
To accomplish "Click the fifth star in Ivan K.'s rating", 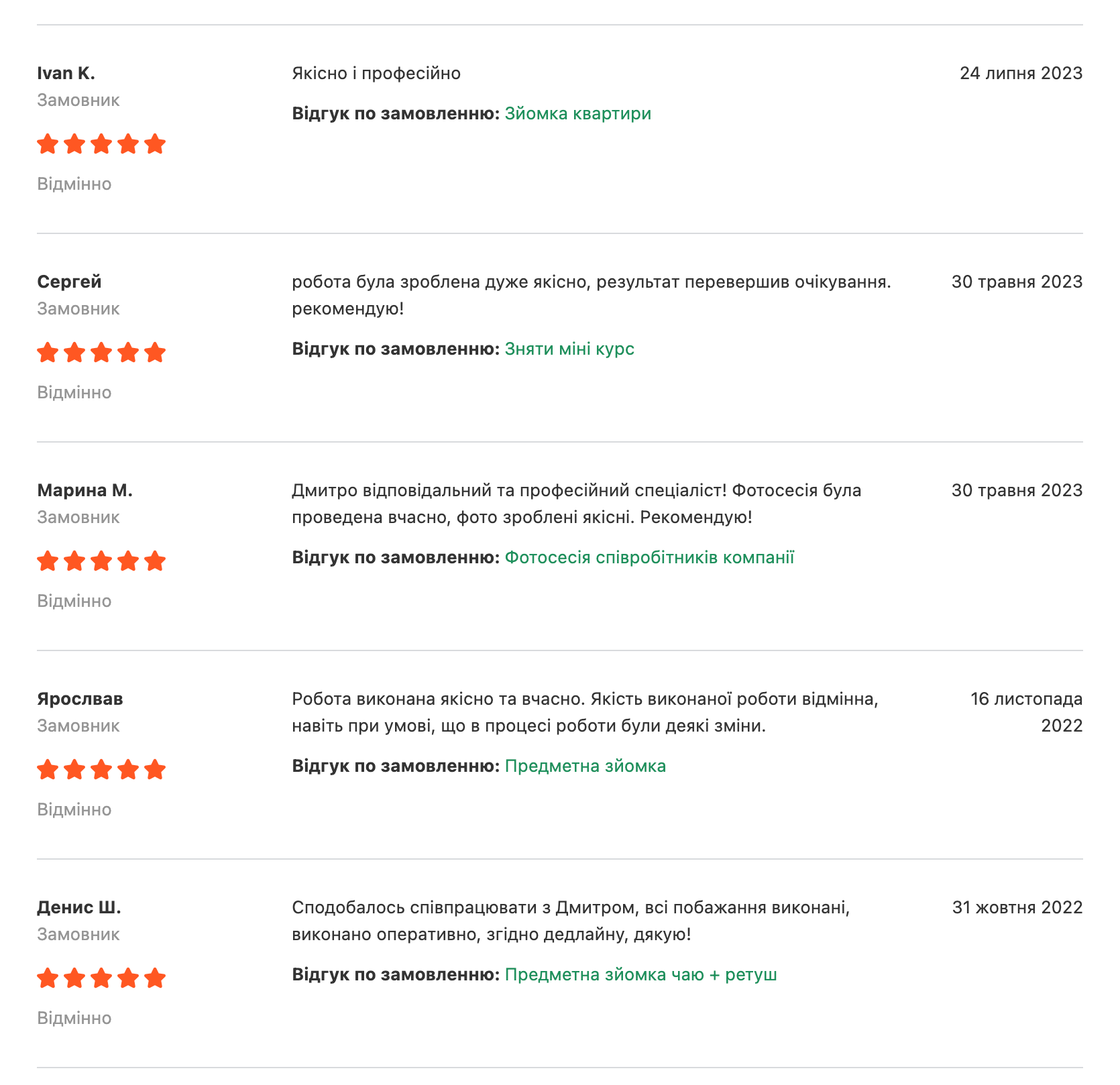I will (155, 144).
